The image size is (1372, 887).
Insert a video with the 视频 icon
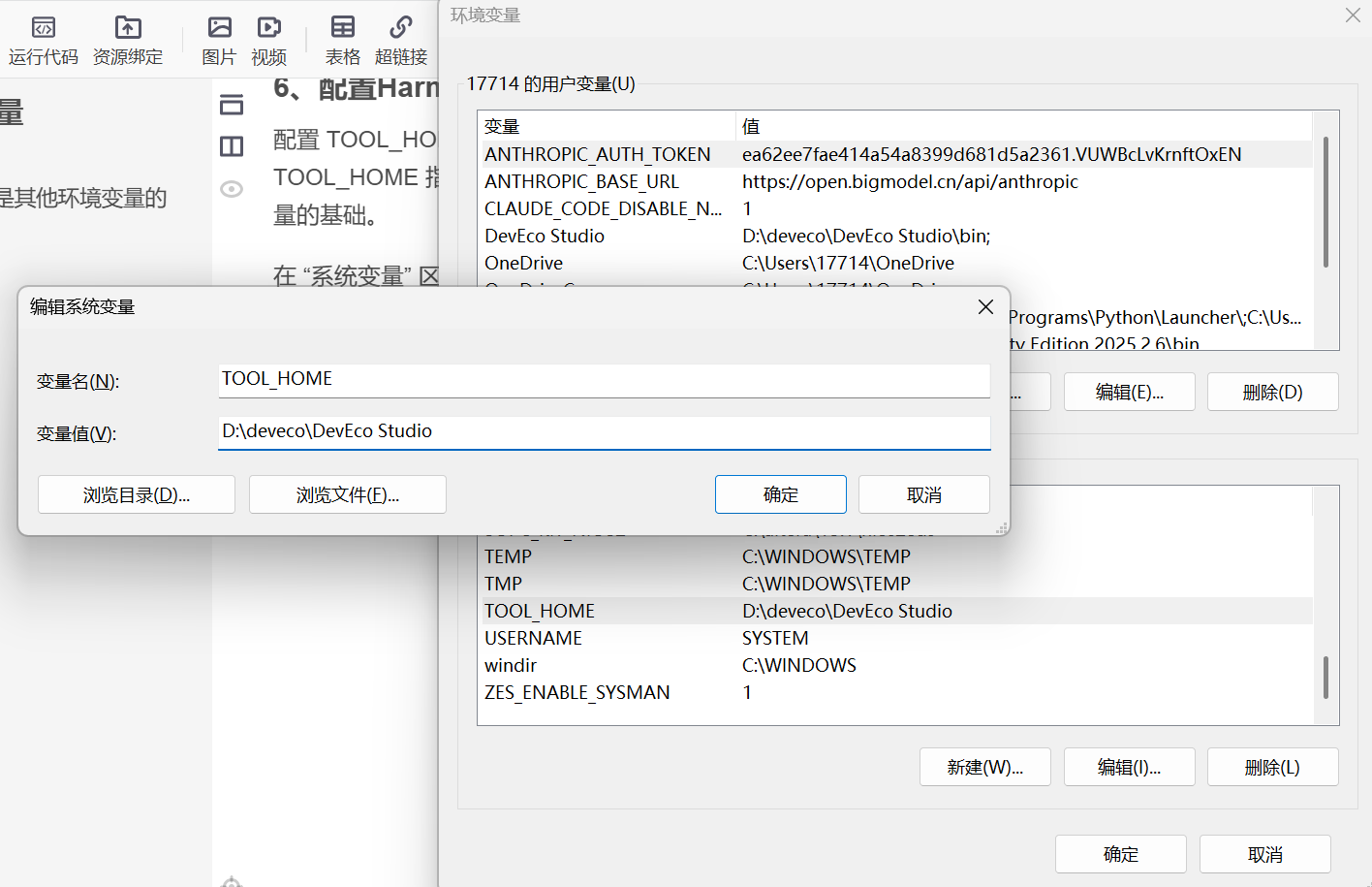pyautogui.click(x=269, y=27)
